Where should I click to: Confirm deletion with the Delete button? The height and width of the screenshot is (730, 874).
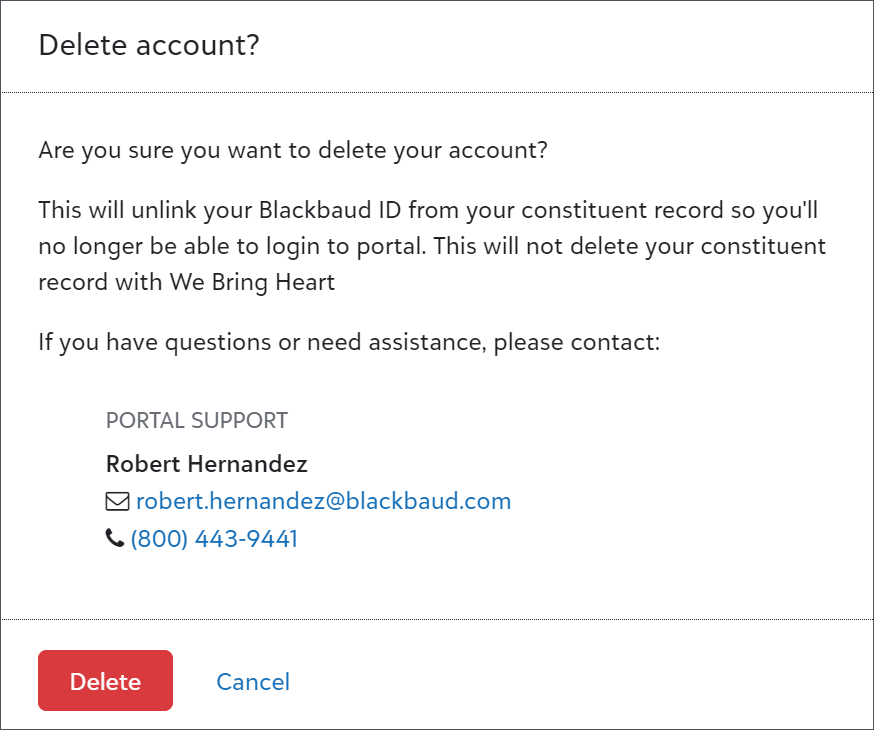pyautogui.click(x=105, y=680)
